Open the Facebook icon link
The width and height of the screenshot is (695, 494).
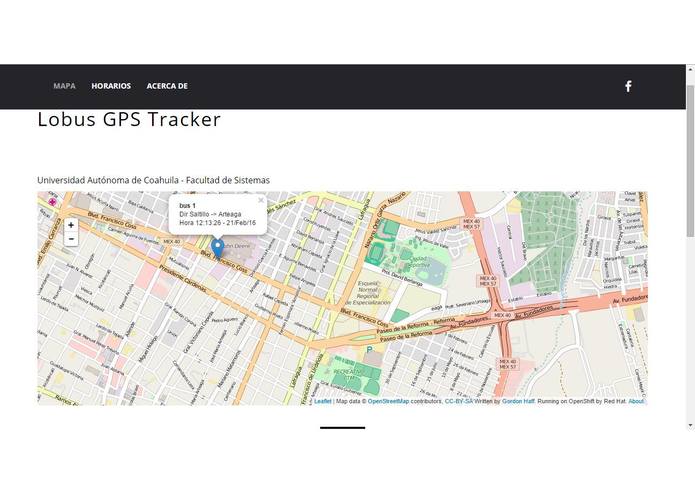(628, 86)
